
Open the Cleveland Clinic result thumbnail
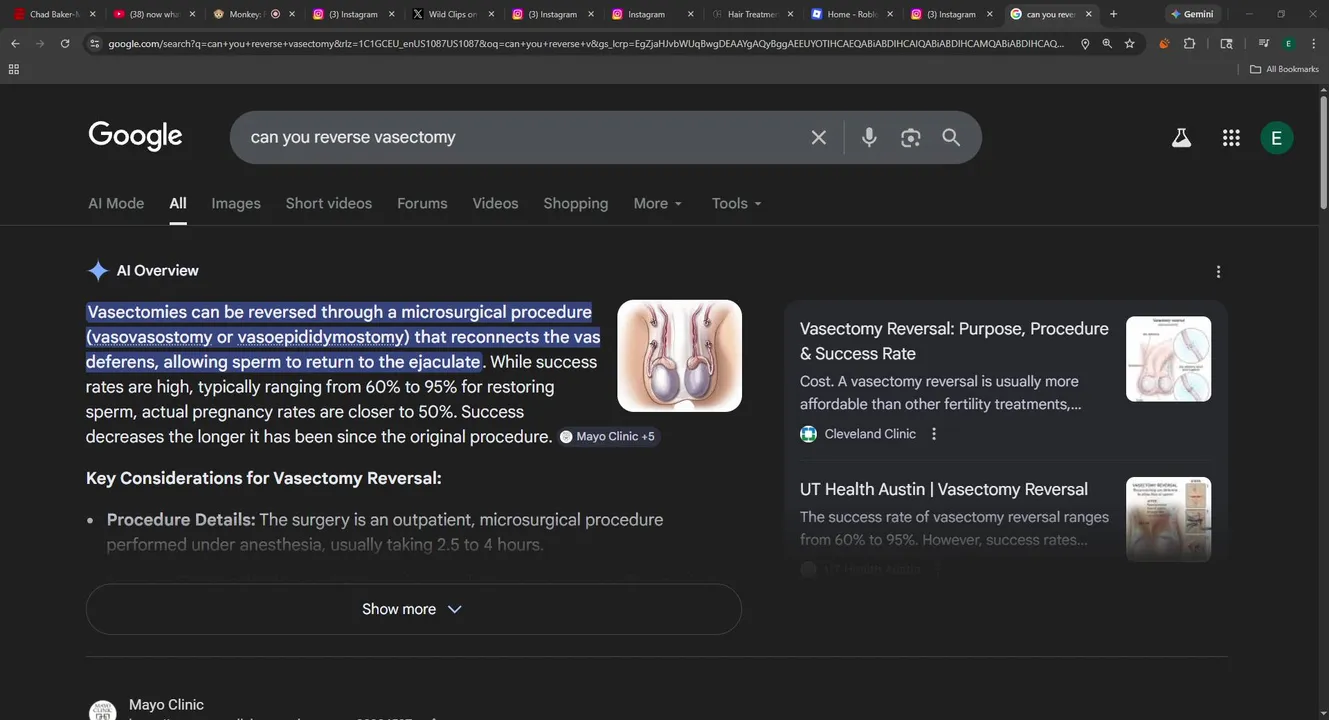(1168, 359)
